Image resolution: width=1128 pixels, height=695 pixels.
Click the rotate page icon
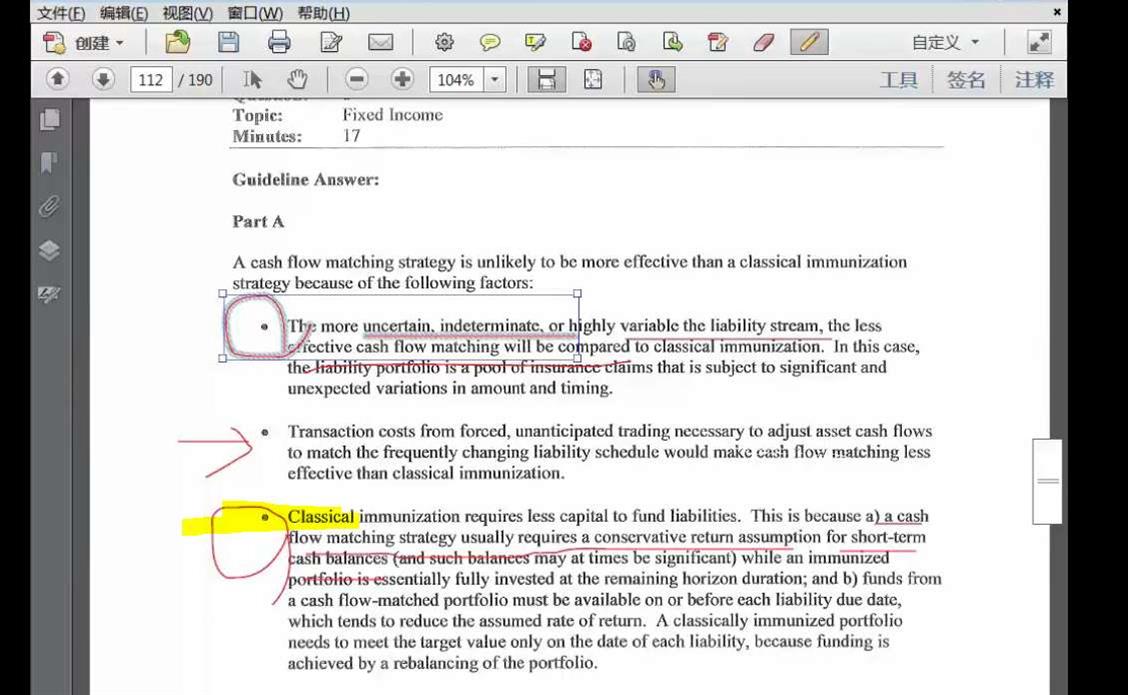tap(627, 42)
